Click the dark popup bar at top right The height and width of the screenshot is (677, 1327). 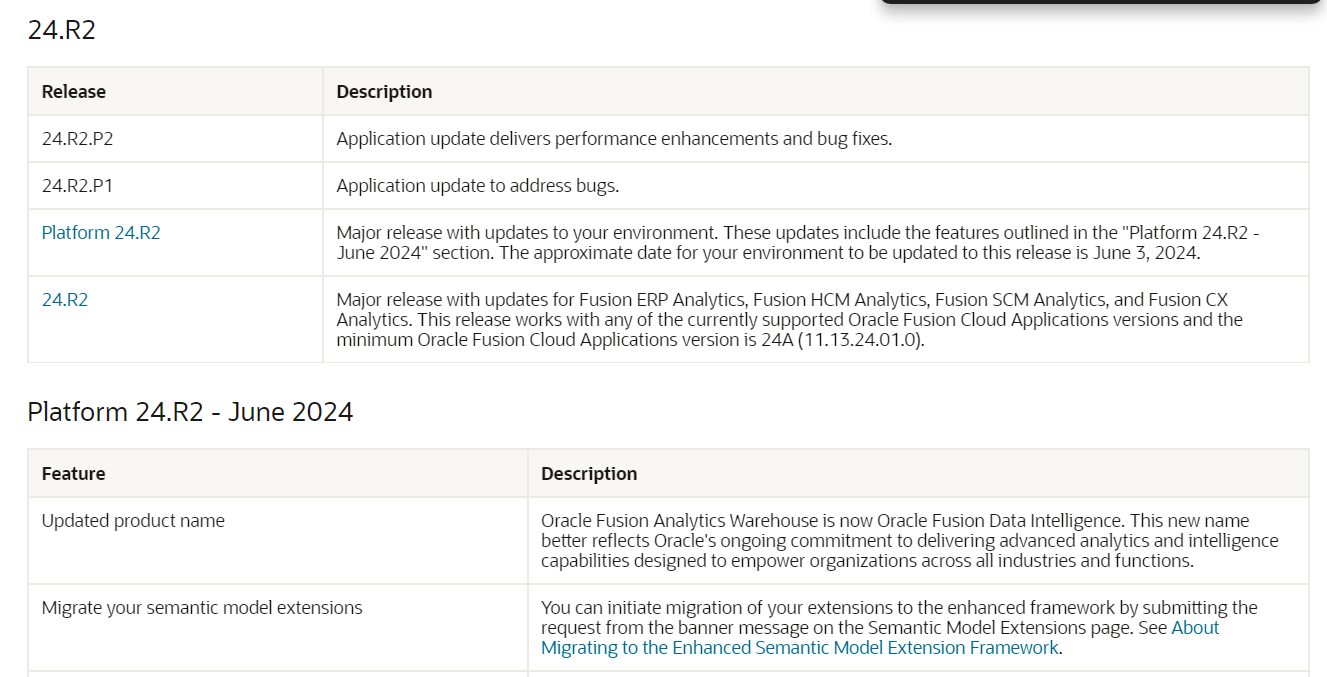tap(1101, 2)
